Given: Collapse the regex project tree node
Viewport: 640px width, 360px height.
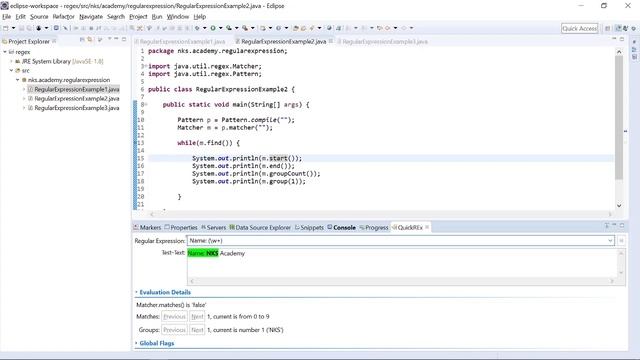Looking at the screenshot, I should (5, 52).
